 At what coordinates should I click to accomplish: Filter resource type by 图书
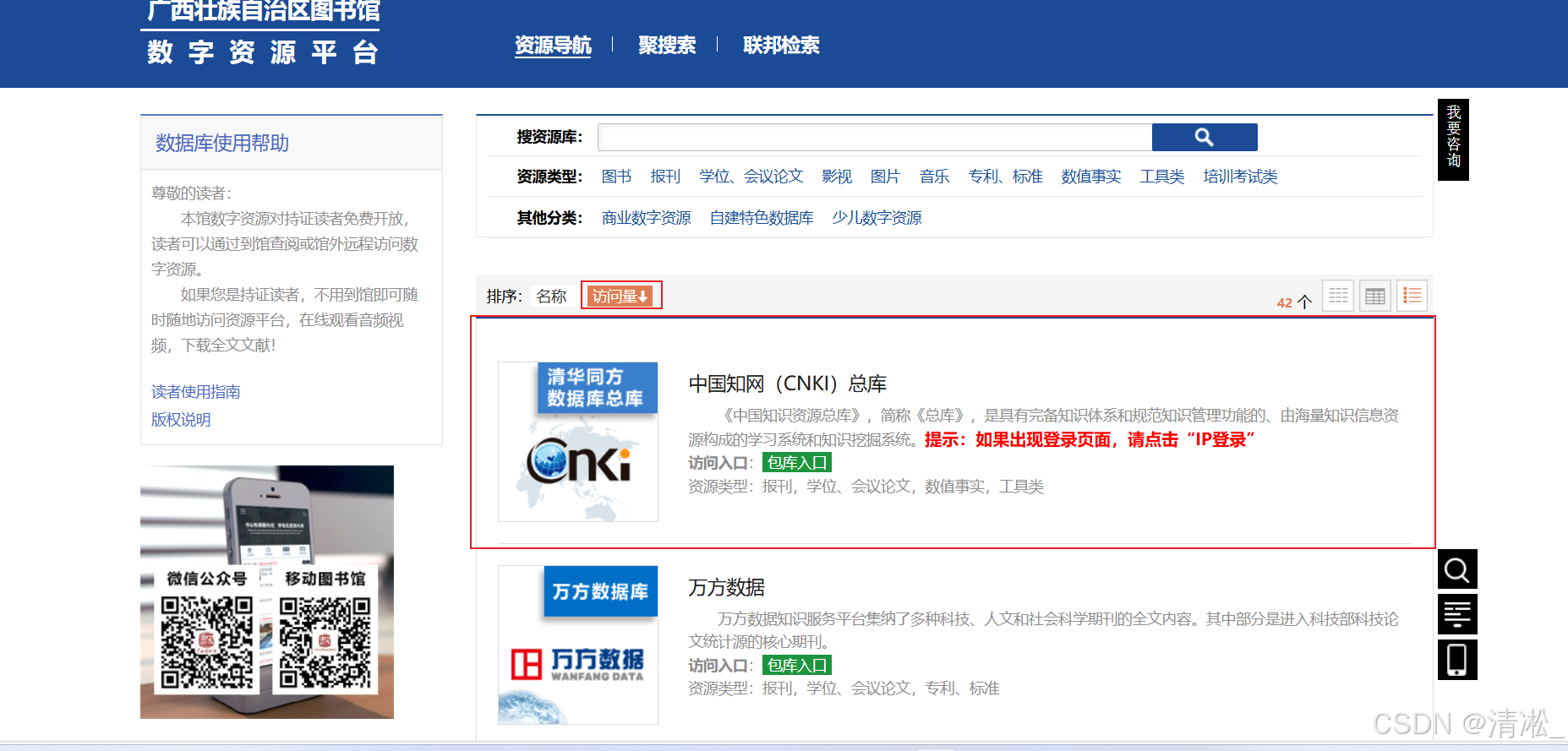[616, 177]
